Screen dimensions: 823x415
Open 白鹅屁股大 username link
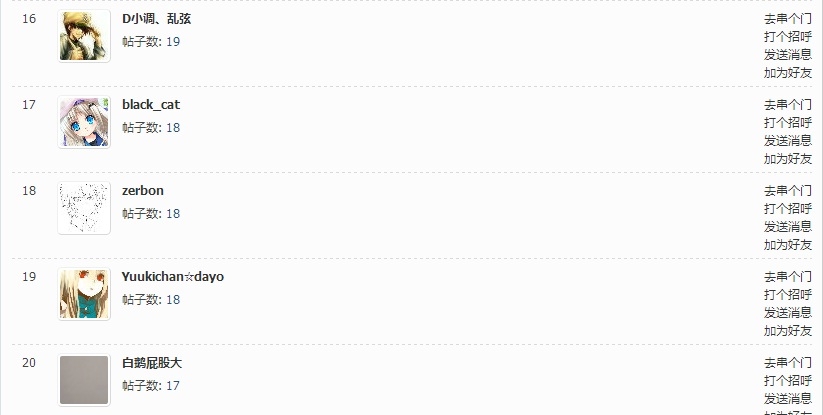point(152,363)
